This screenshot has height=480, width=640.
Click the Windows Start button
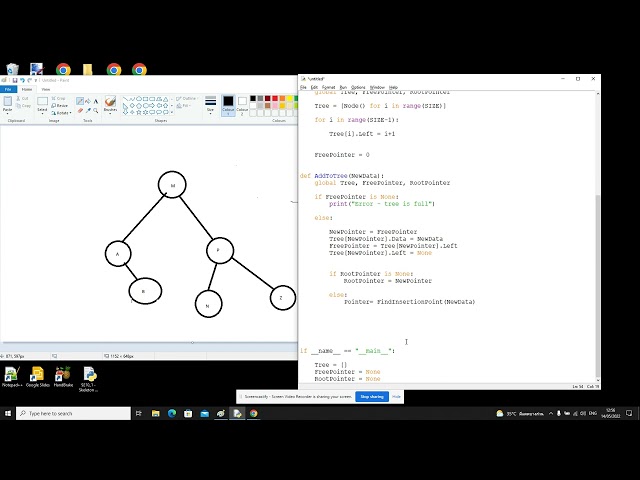[x=8, y=413]
